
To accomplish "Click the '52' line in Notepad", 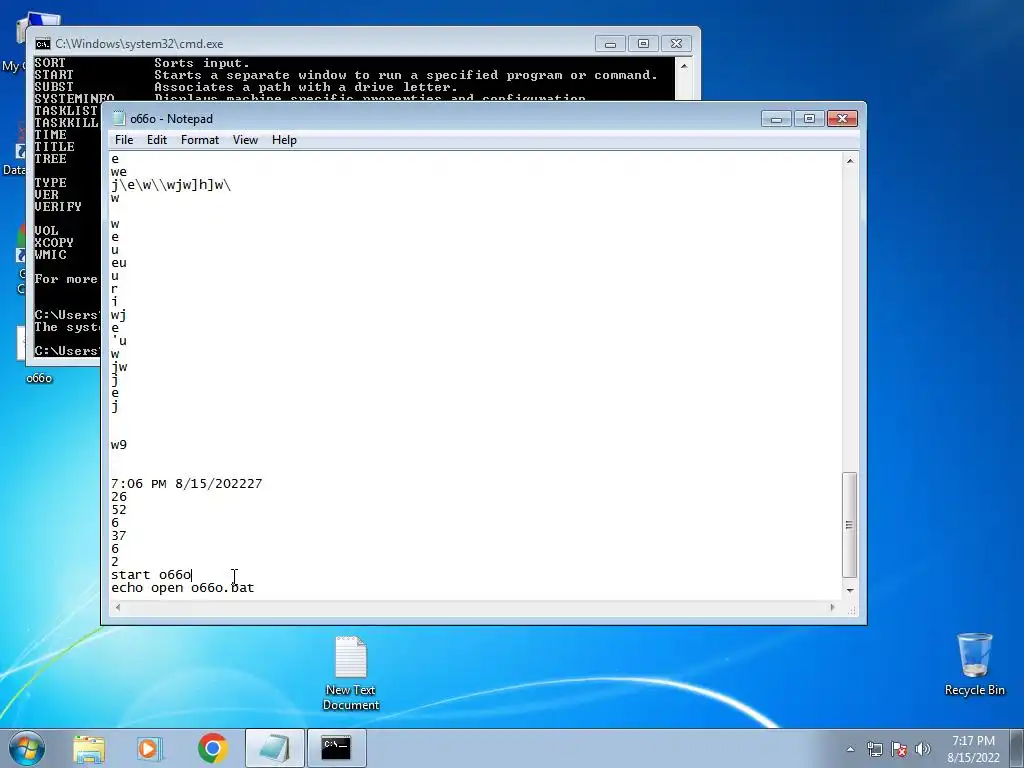I will tap(119, 509).
